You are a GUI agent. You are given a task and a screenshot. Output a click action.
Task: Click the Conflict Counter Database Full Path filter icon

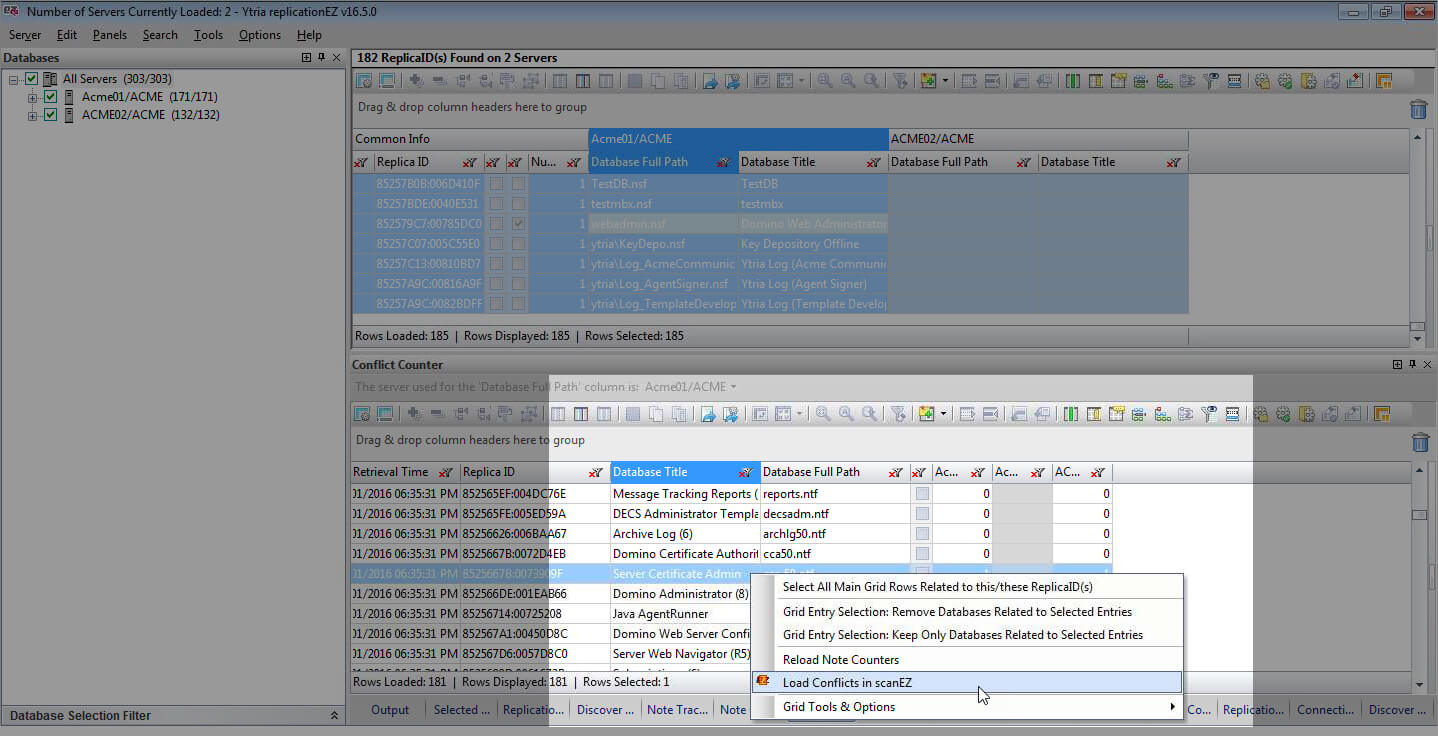895,472
